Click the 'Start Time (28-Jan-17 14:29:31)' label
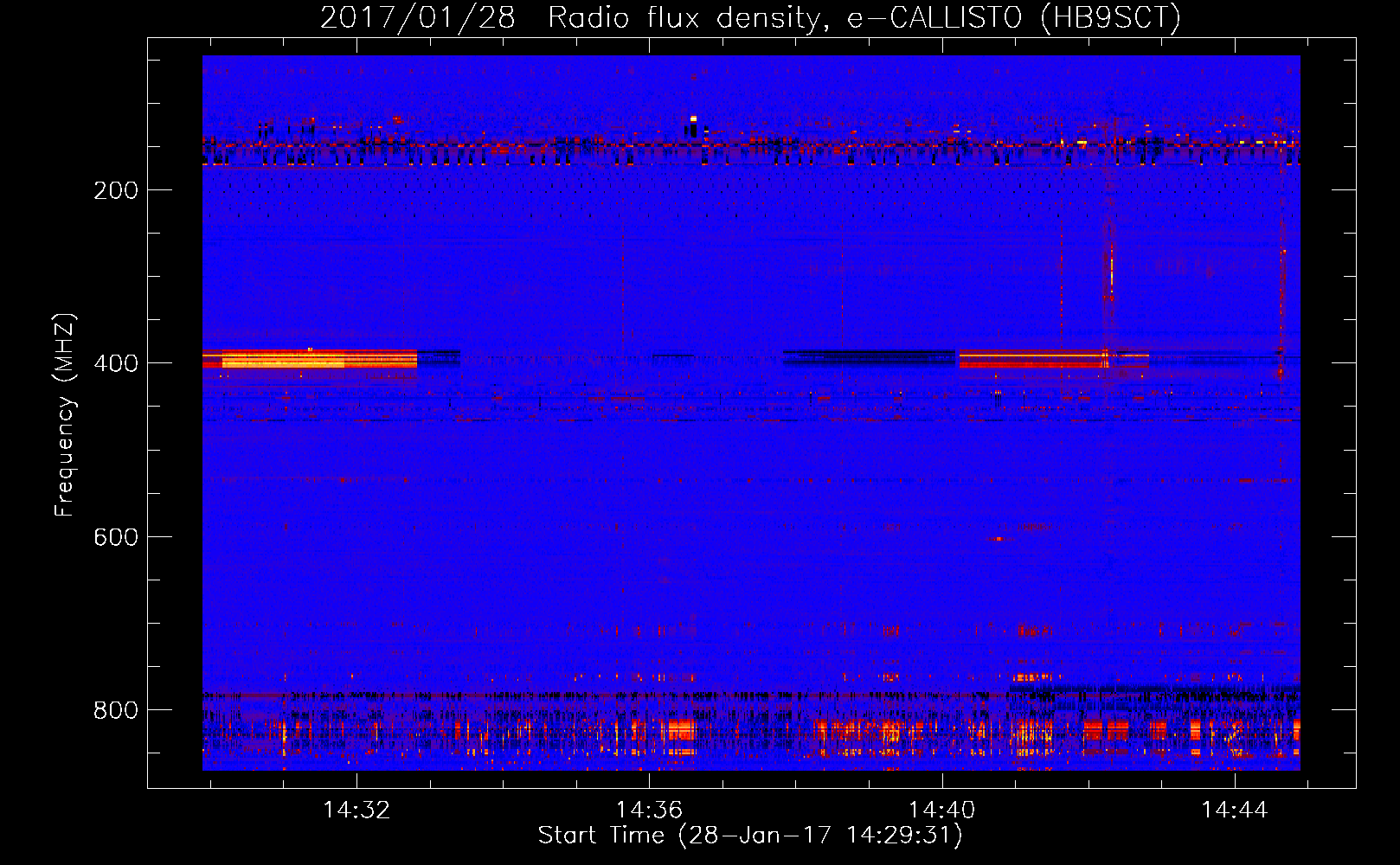Viewport: 1400px width, 865px height. click(750, 836)
